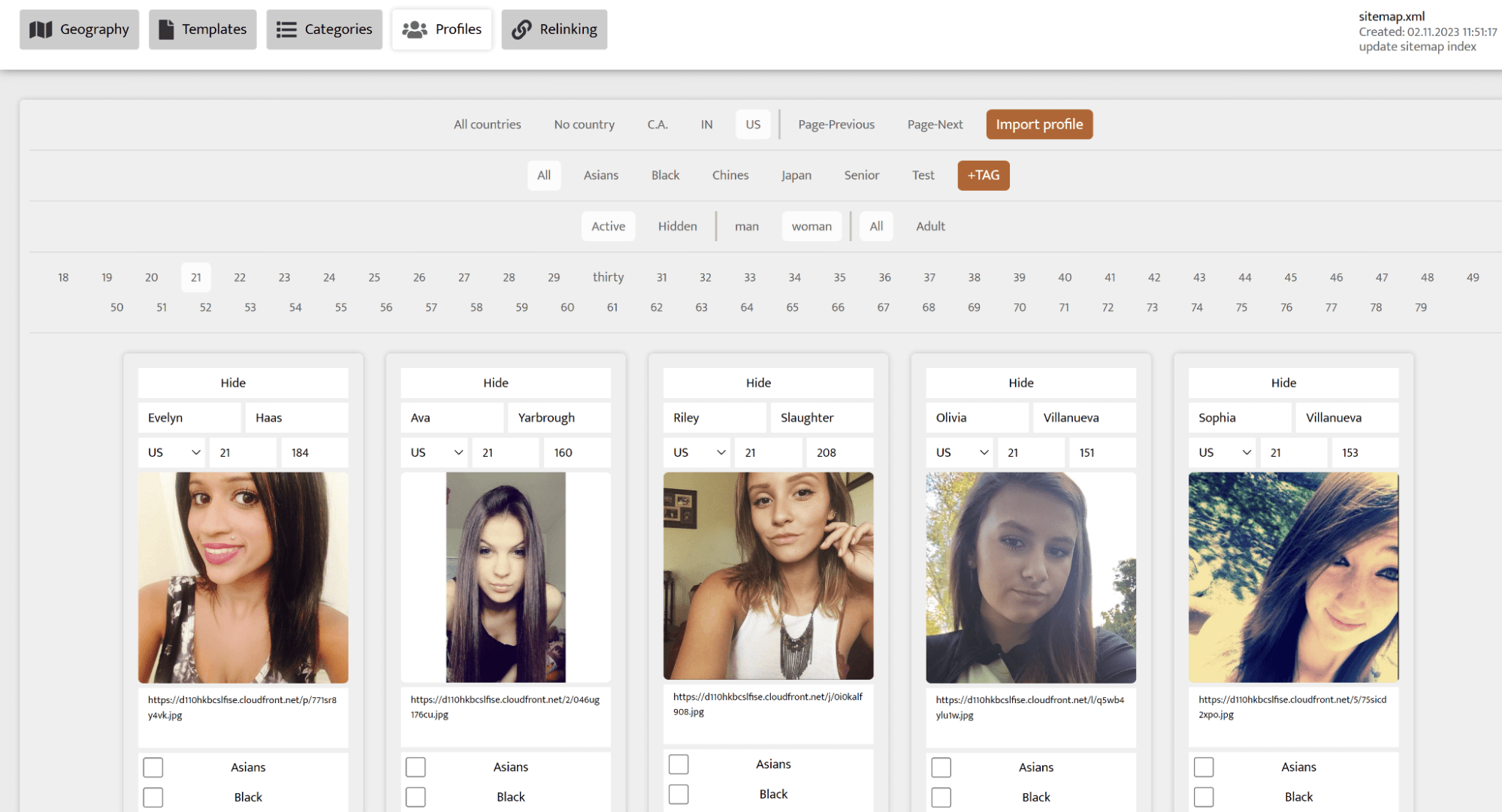
Task: Hide Evelyn Haas profile
Action: click(x=243, y=383)
